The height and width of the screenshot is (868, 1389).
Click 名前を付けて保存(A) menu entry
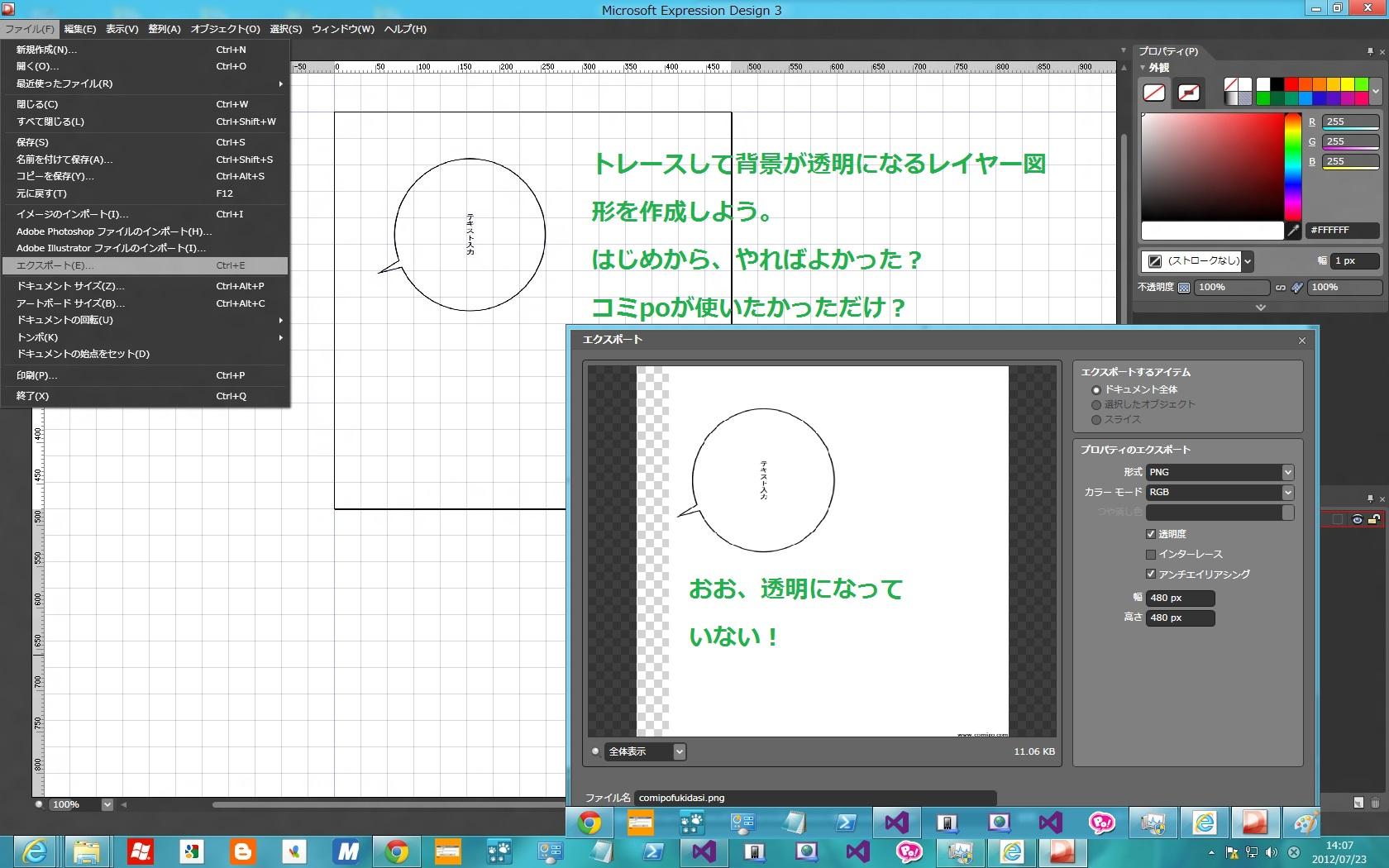pyautogui.click(x=64, y=160)
